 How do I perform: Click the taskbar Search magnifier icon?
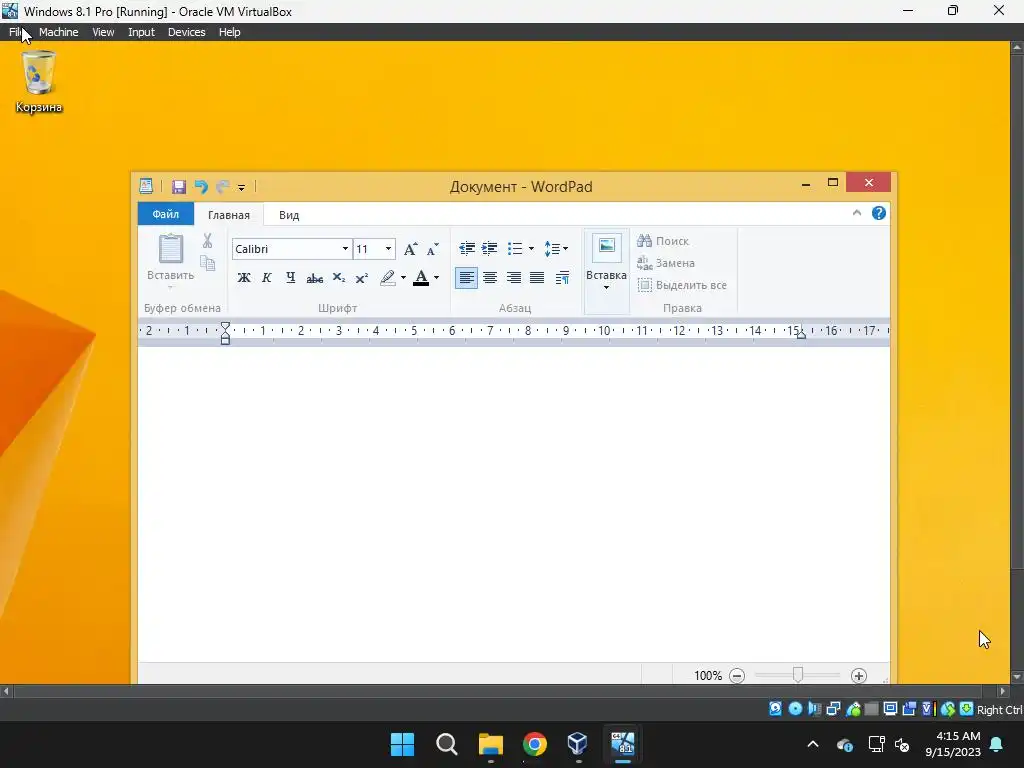(x=447, y=744)
